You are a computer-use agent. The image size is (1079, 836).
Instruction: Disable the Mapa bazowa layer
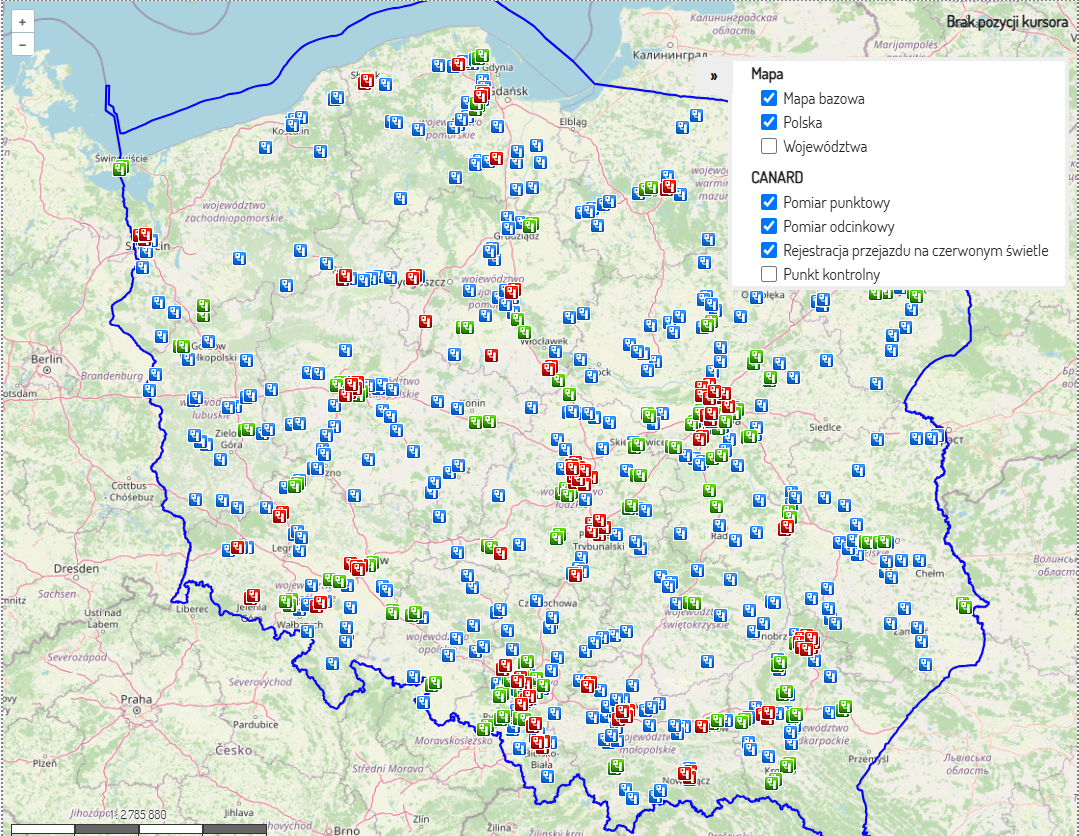point(769,99)
